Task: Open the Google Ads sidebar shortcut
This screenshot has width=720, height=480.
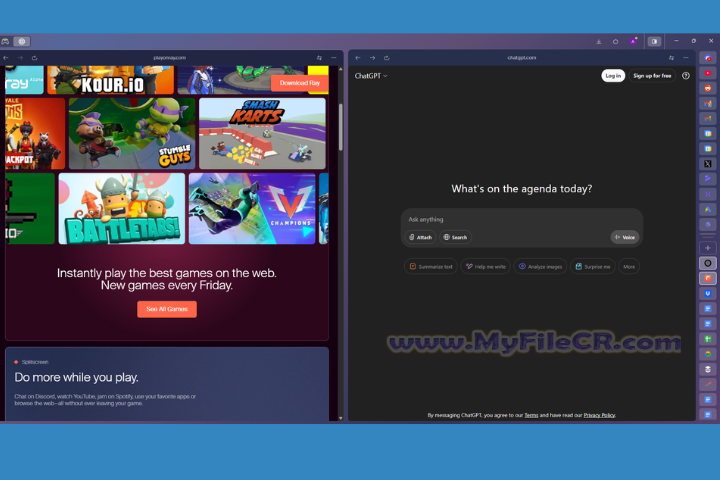Action: click(708, 209)
